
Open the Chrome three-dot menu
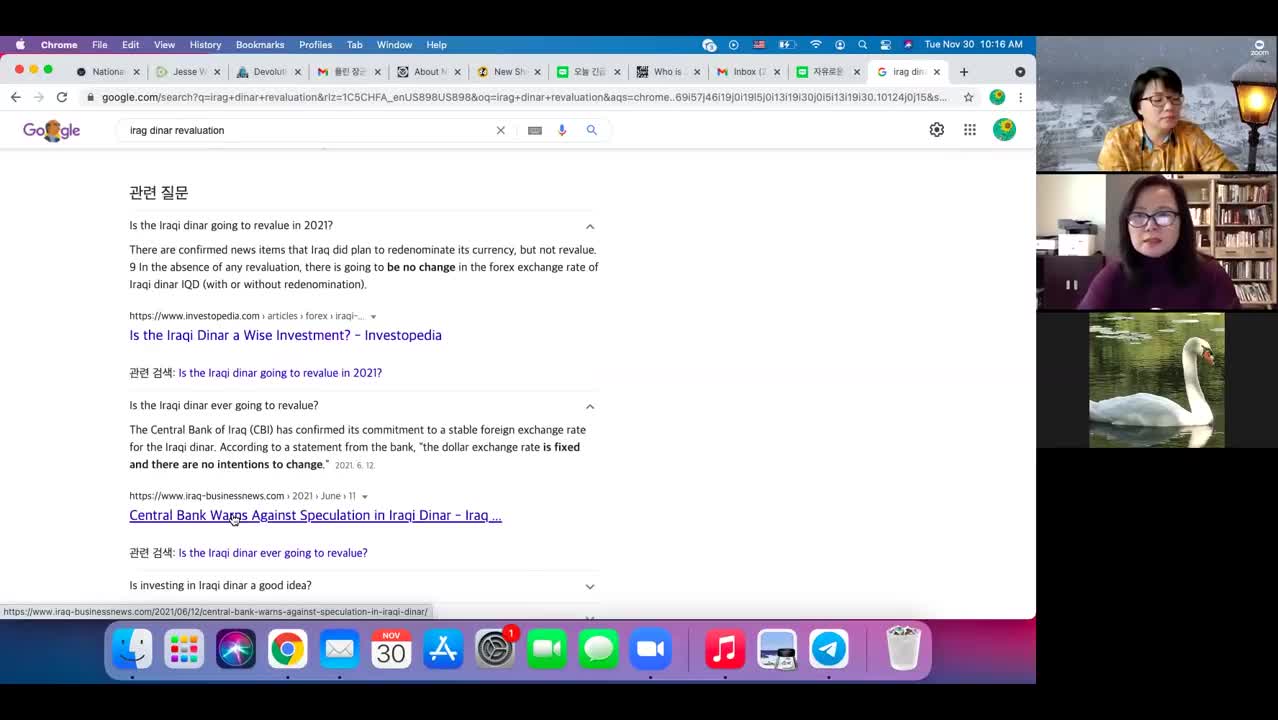pyautogui.click(x=1020, y=97)
